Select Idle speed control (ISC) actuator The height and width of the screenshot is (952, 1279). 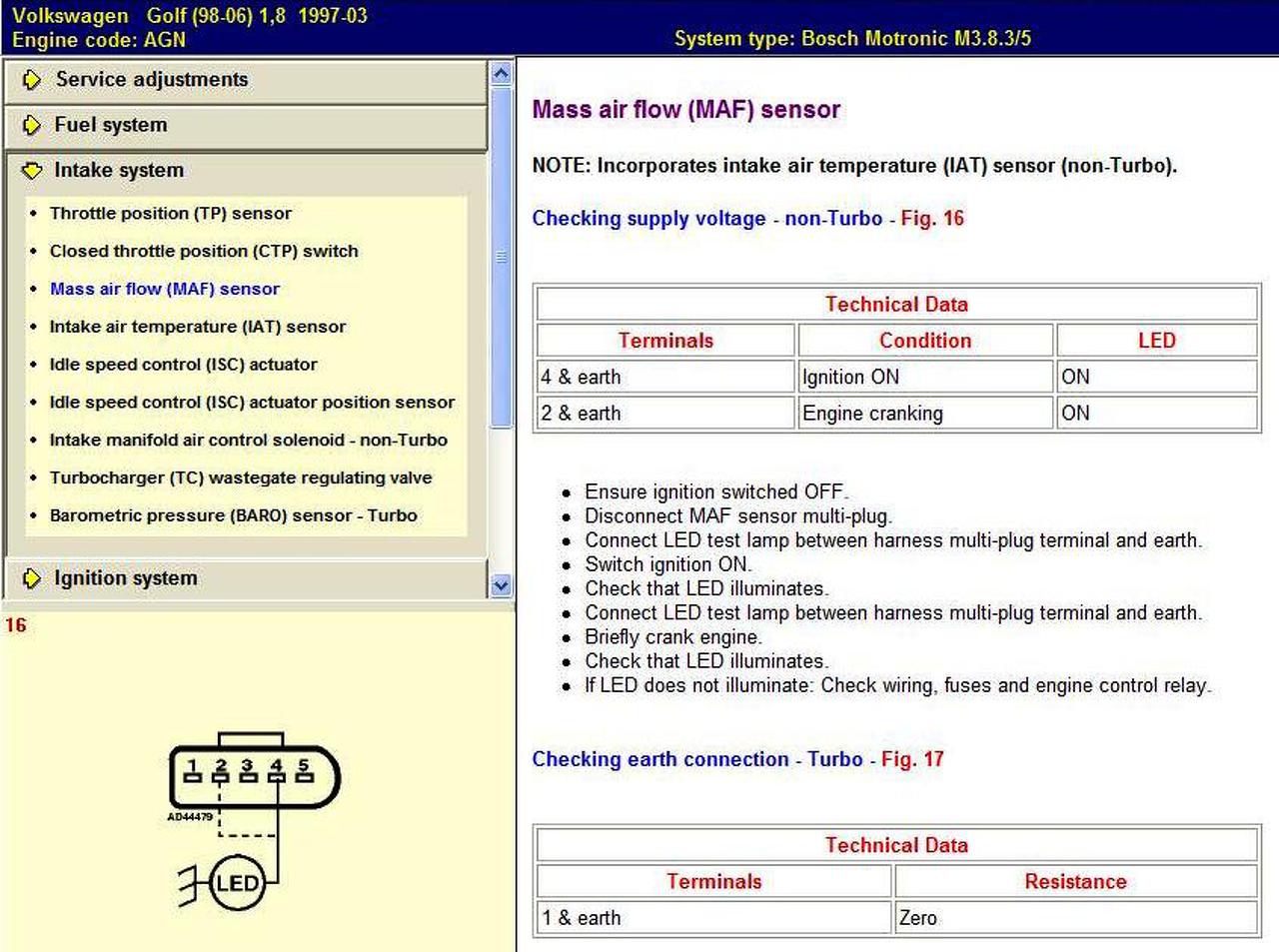point(184,365)
